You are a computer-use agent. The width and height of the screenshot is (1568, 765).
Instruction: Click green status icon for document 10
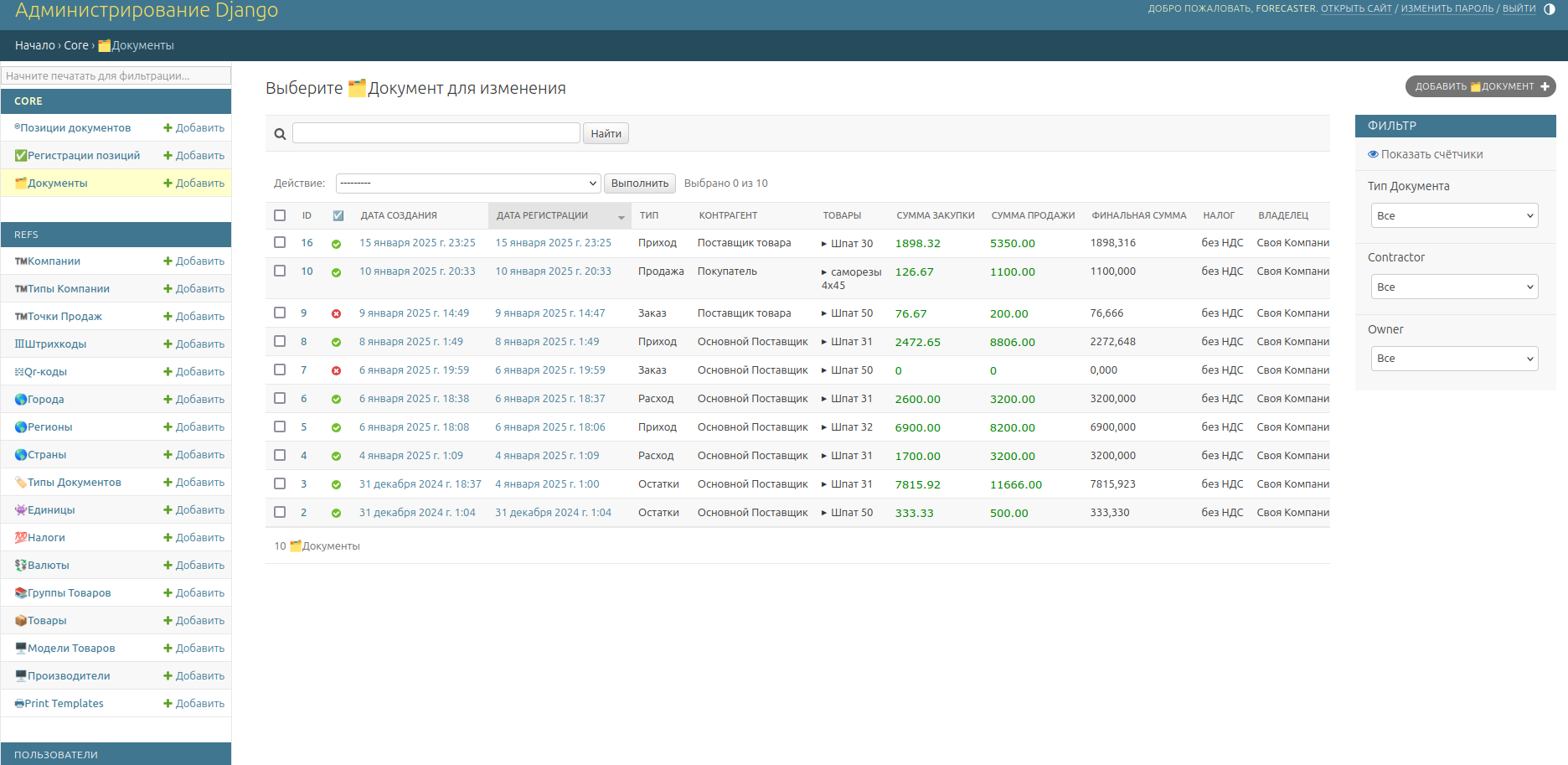click(x=336, y=272)
